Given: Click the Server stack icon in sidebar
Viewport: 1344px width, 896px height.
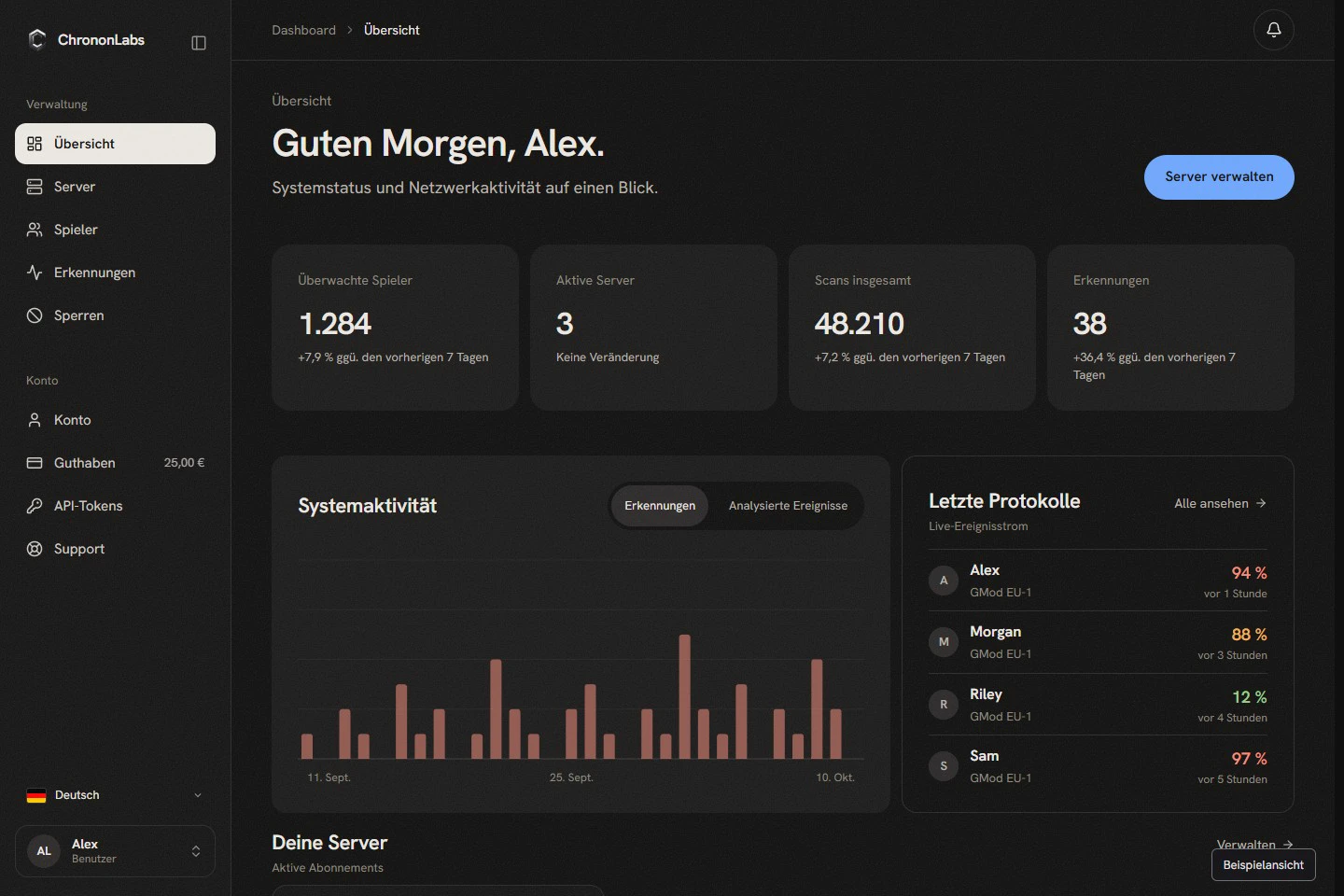Looking at the screenshot, I should tap(35, 187).
